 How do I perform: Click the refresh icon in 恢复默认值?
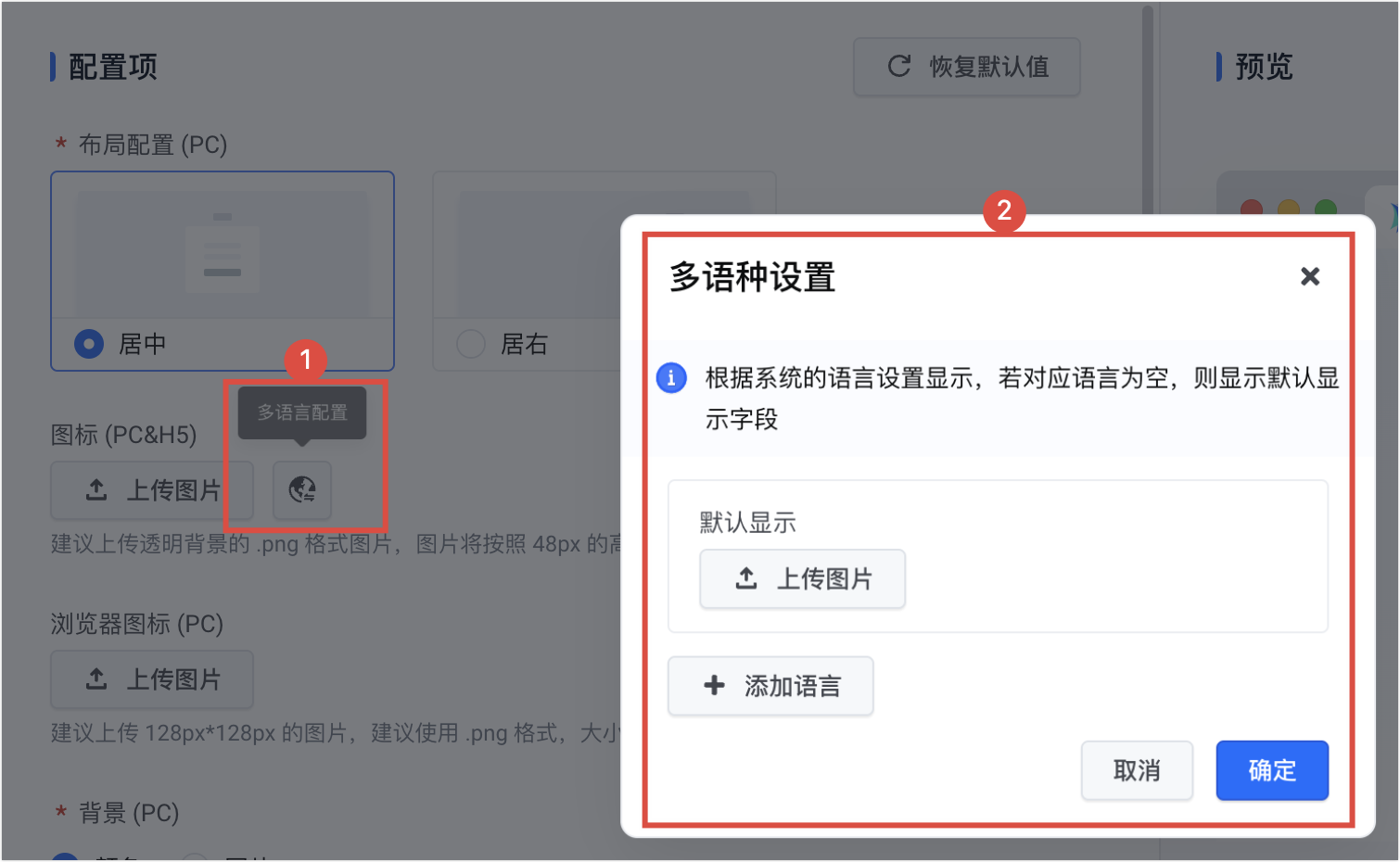(x=899, y=66)
